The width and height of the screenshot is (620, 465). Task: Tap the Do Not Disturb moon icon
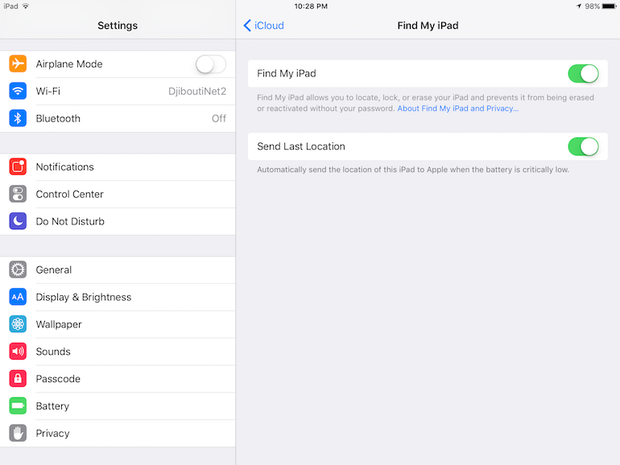[x=18, y=221]
